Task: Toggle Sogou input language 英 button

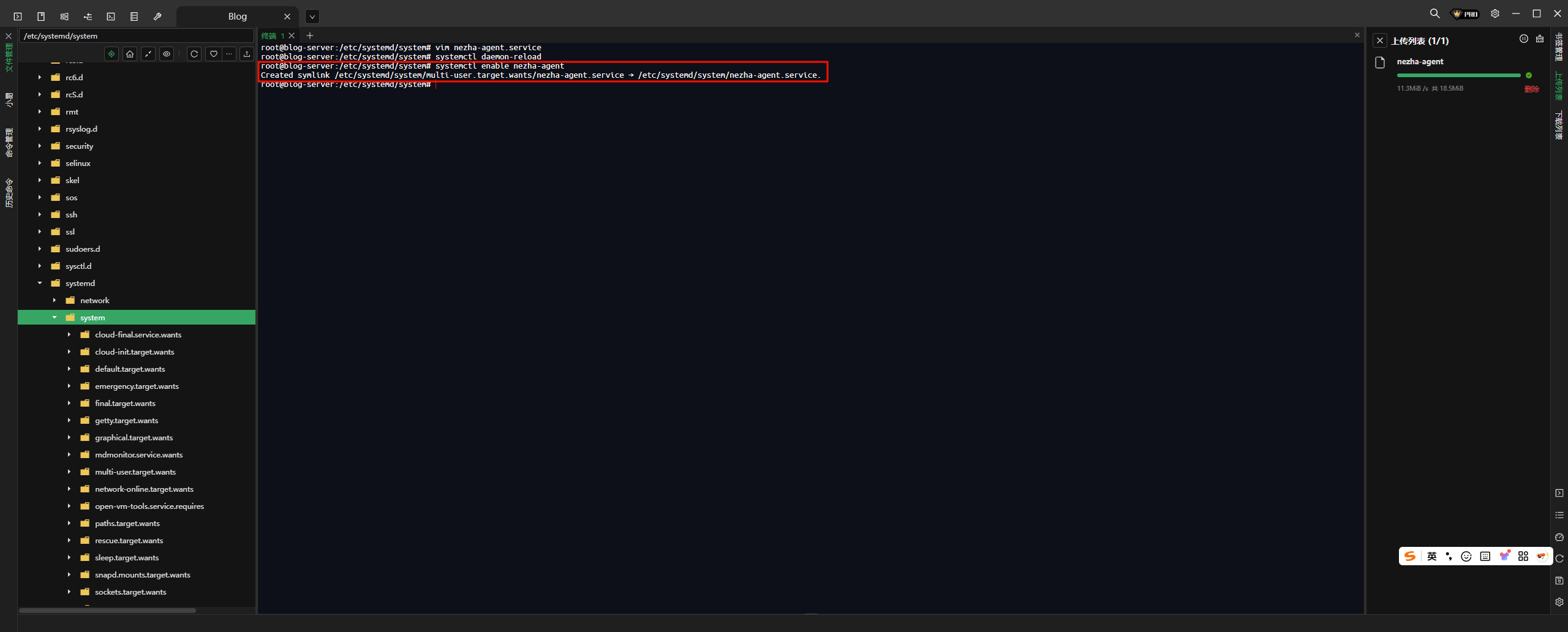Action: tap(1431, 556)
